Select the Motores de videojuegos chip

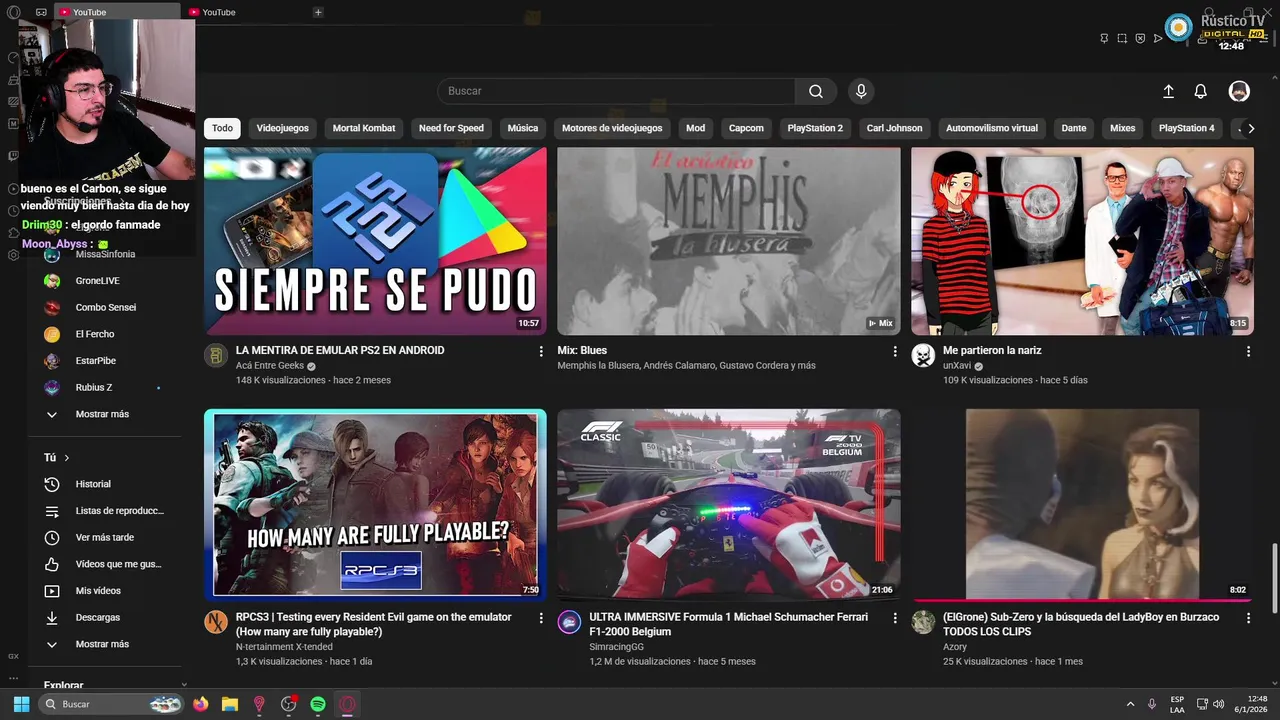coord(612,128)
